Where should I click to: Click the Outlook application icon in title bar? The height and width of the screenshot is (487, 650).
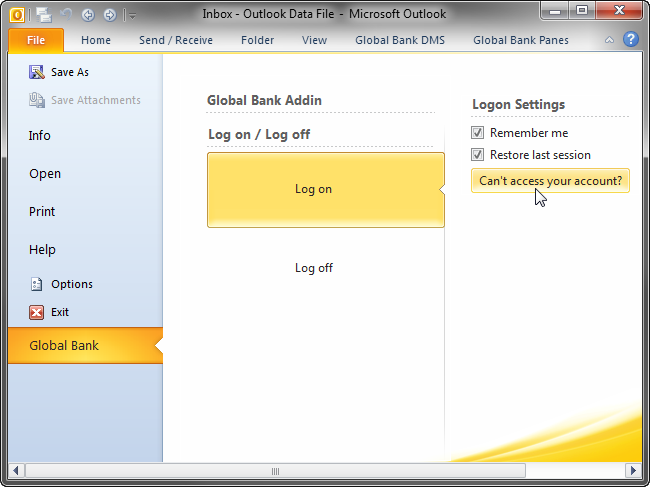click(x=17, y=15)
